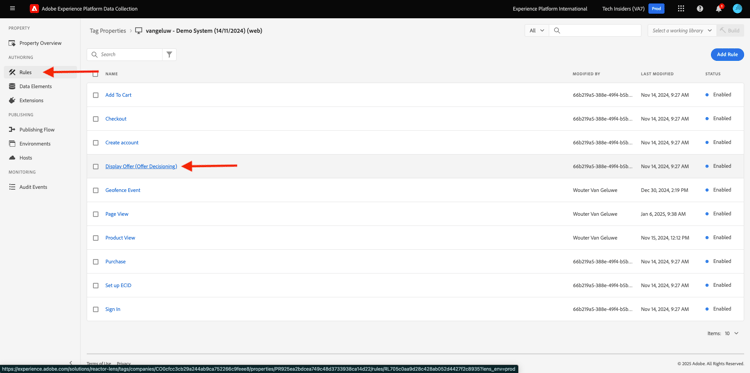750x373 pixels.
Task: Select the Create account checkbox
Action: point(96,143)
